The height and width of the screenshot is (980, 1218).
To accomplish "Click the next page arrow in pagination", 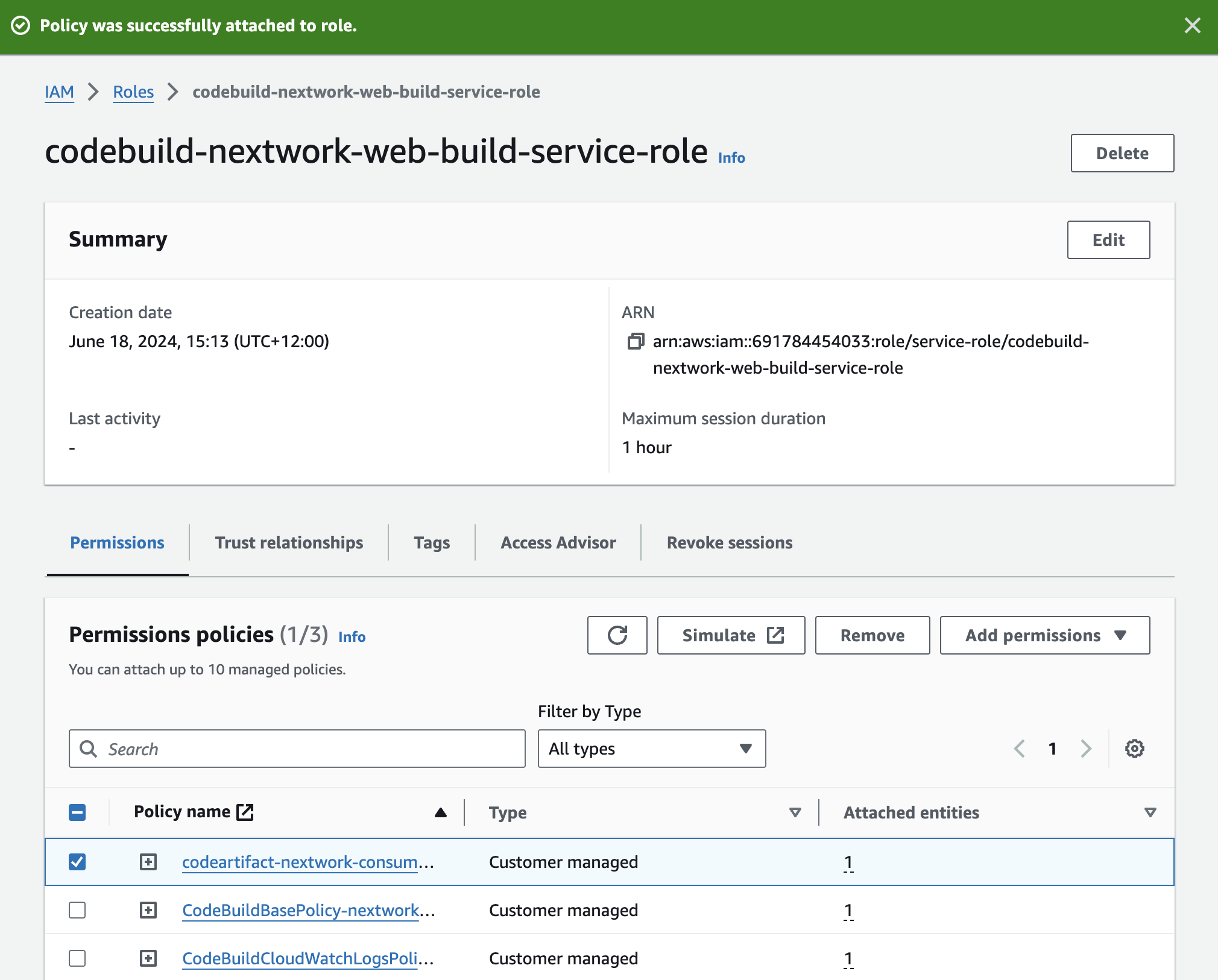I will click(1086, 749).
